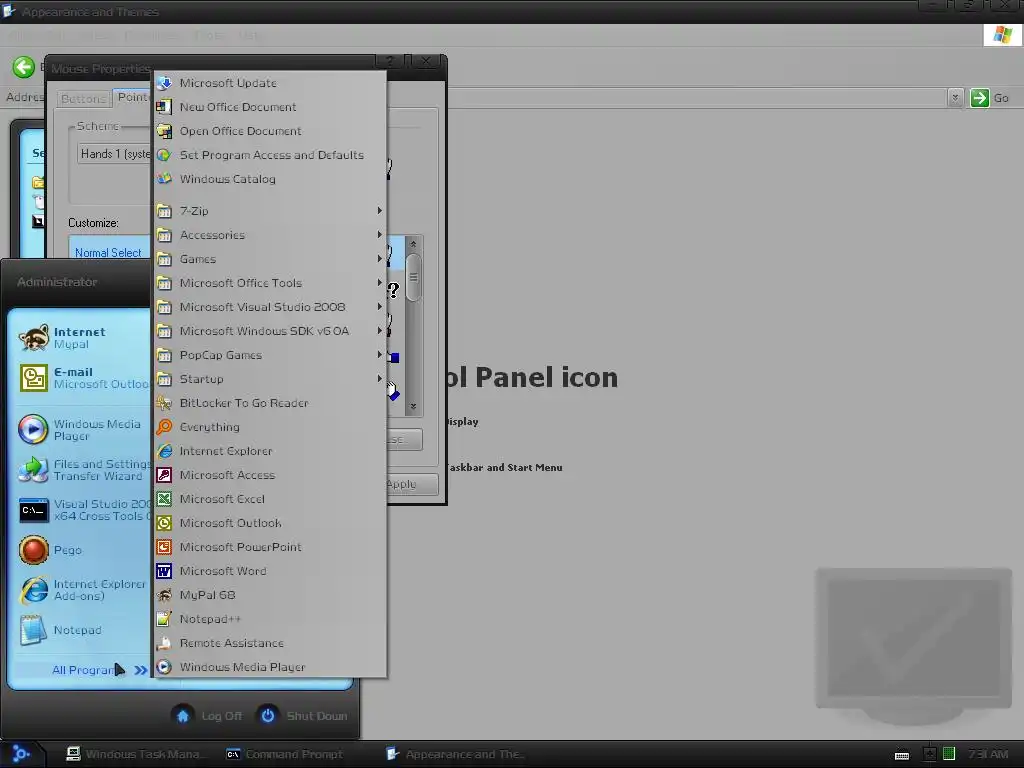
Task: Click the Mouse Properties help button
Action: pyautogui.click(x=389, y=61)
